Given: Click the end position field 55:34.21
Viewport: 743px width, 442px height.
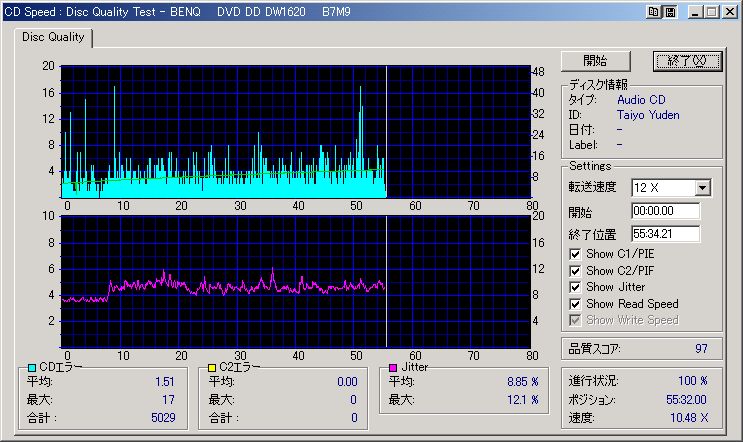Looking at the screenshot, I should tap(665, 234).
